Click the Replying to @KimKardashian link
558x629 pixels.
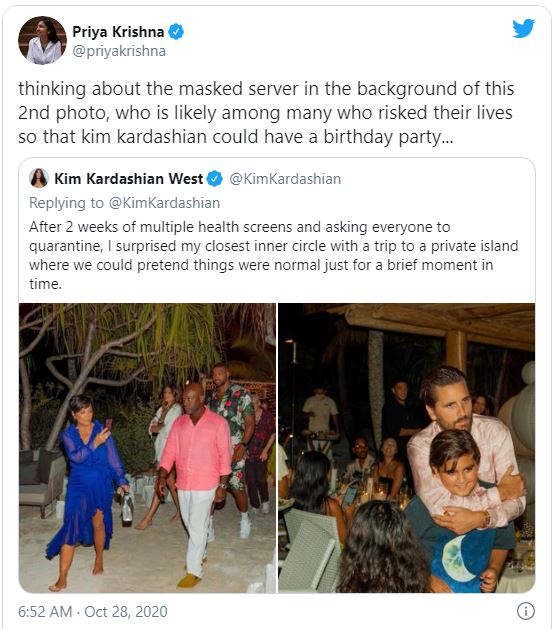[124, 203]
